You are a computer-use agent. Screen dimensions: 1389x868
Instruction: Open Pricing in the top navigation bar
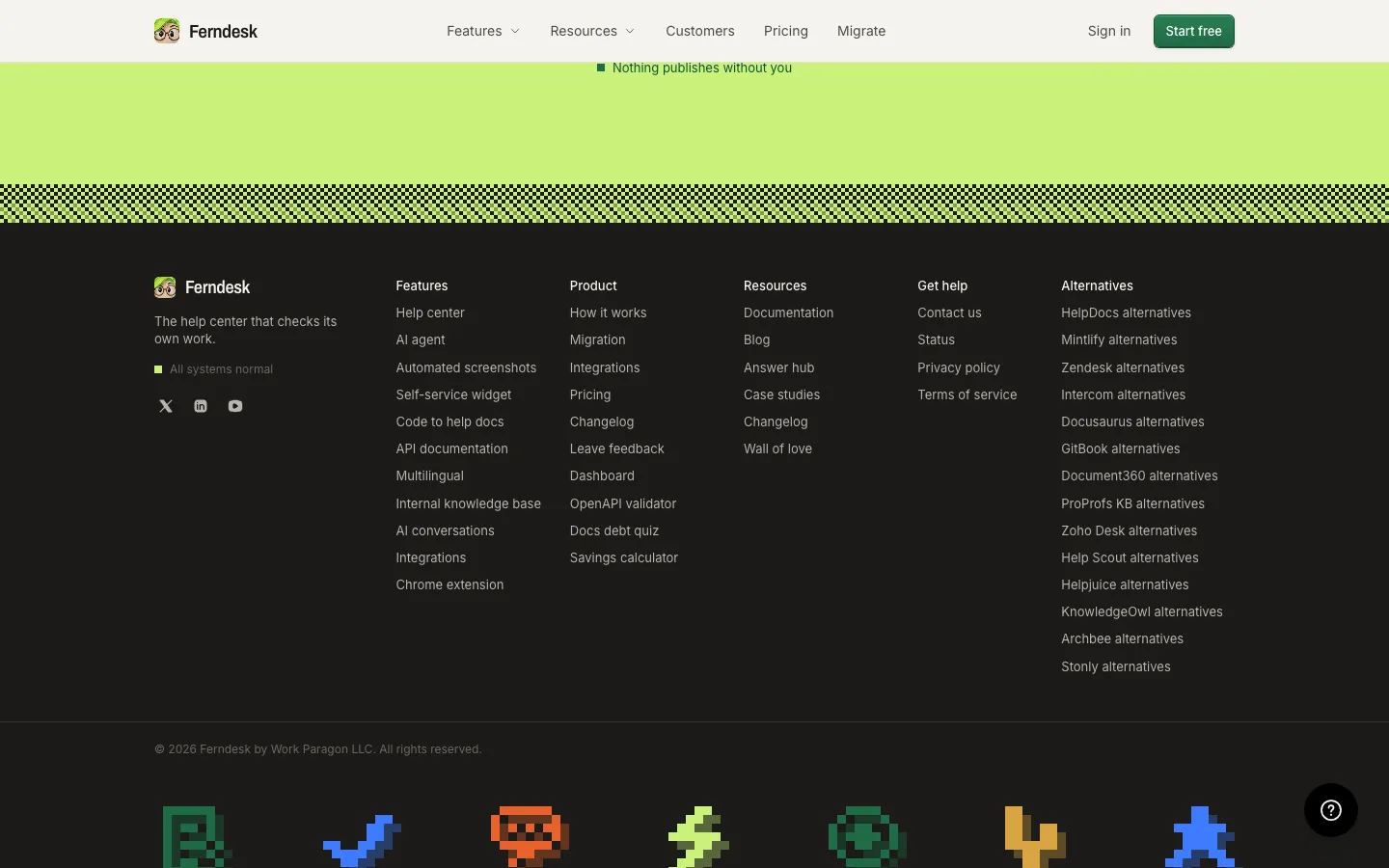click(x=786, y=31)
